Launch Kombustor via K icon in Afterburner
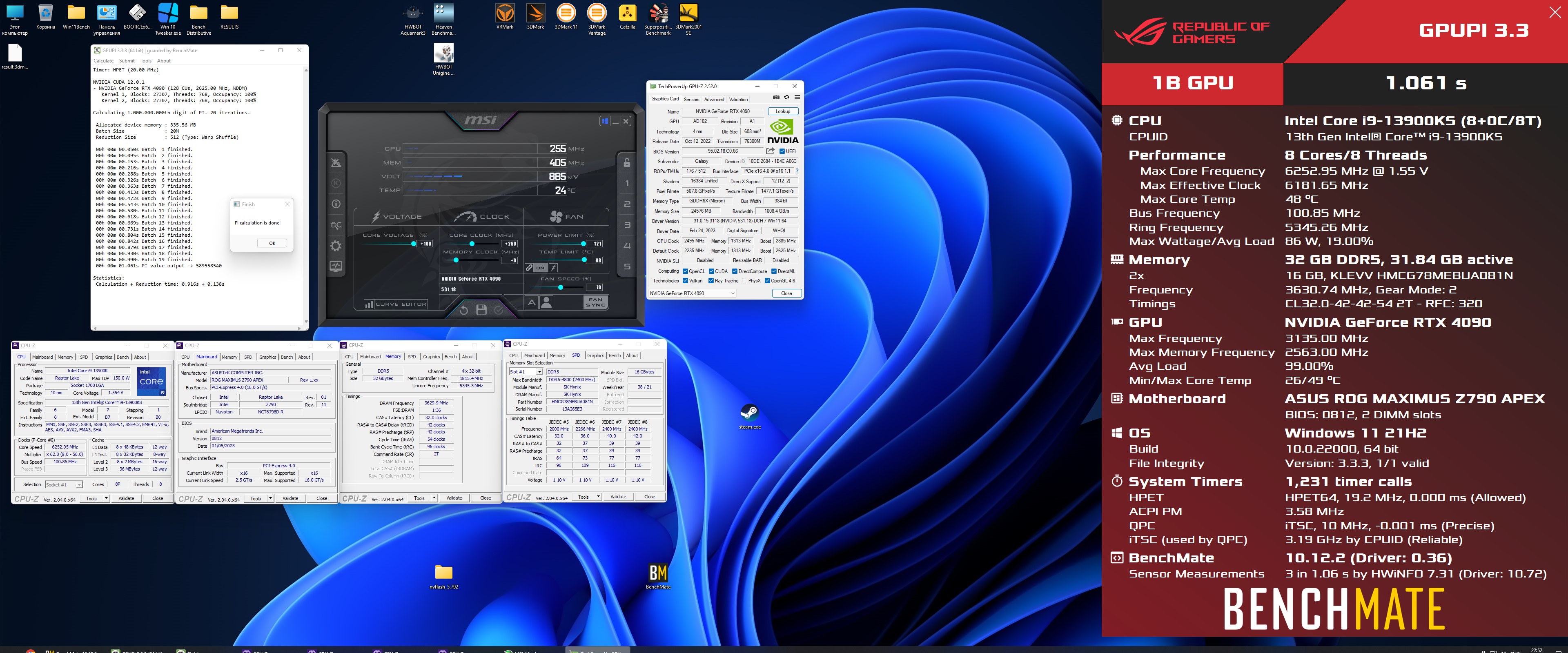This screenshot has height=653, width=1568. tap(335, 183)
